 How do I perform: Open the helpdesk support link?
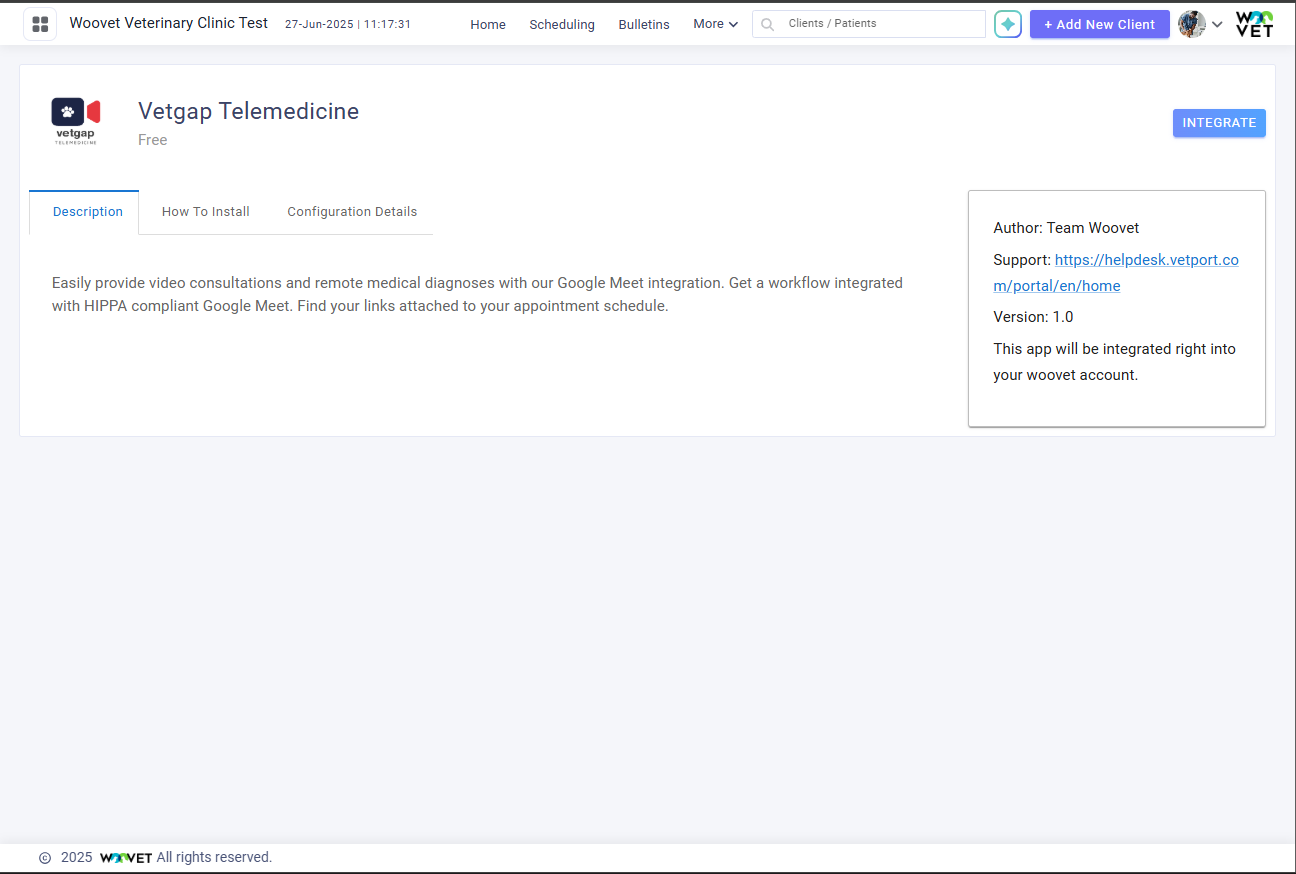coord(1146,260)
